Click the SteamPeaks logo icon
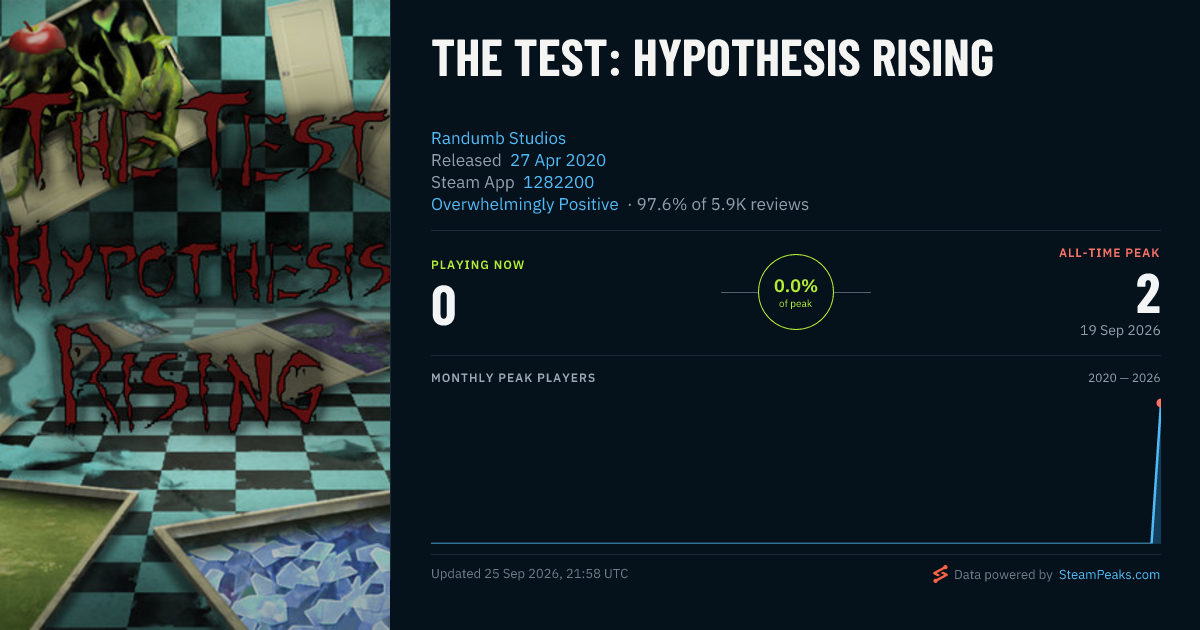The height and width of the screenshot is (630, 1200). tap(940, 574)
